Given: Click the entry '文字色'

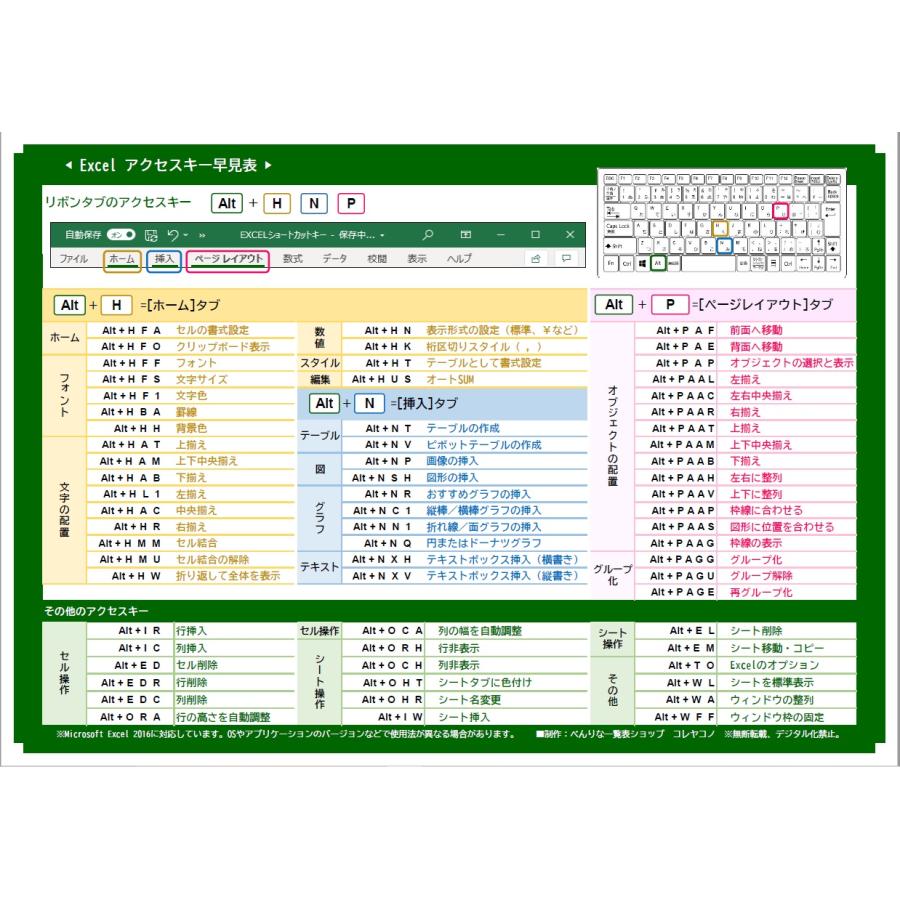Looking at the screenshot, I should pos(191,396).
